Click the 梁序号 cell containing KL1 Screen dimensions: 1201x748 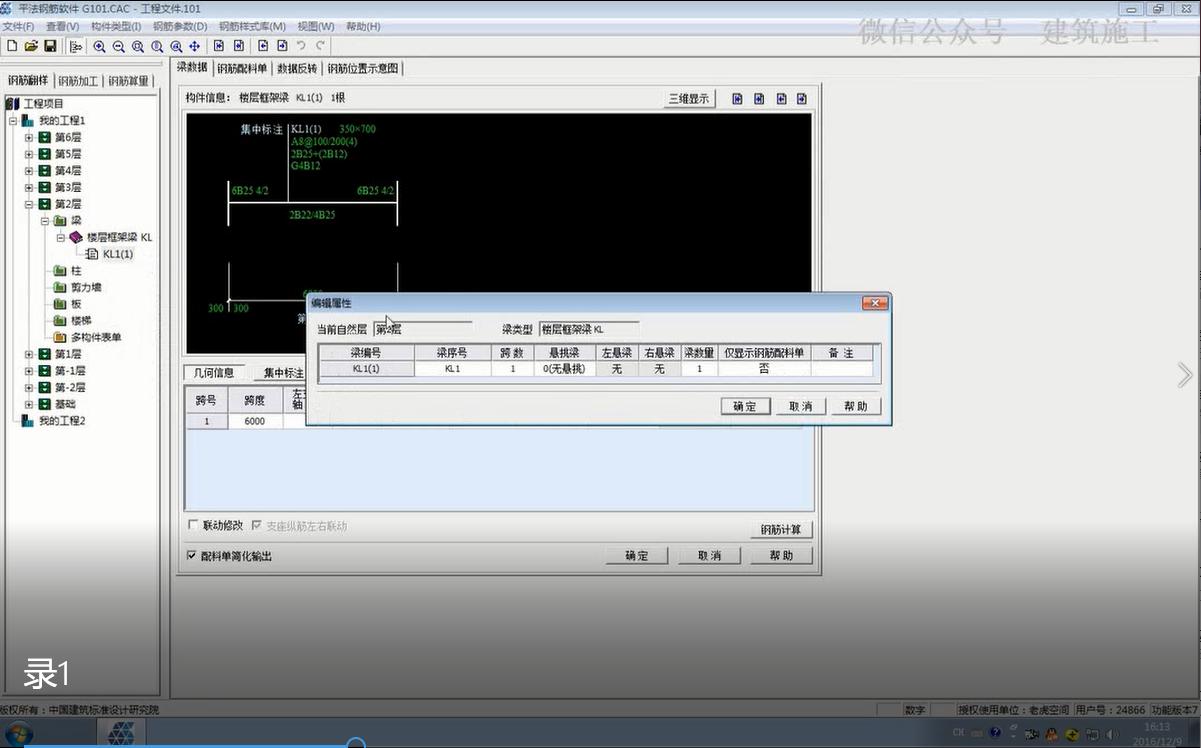click(x=452, y=369)
